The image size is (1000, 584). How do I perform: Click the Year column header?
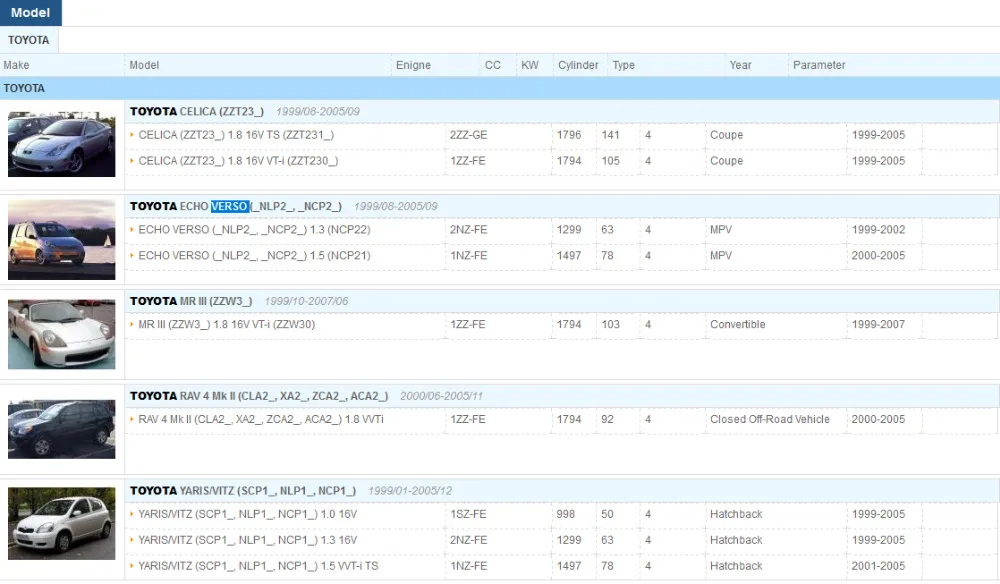[740, 65]
